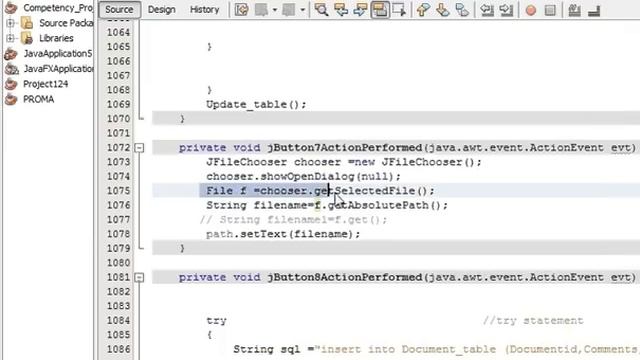Screen dimensions: 640x360
Task: Switch to the Source tab
Action: (x=119, y=9)
